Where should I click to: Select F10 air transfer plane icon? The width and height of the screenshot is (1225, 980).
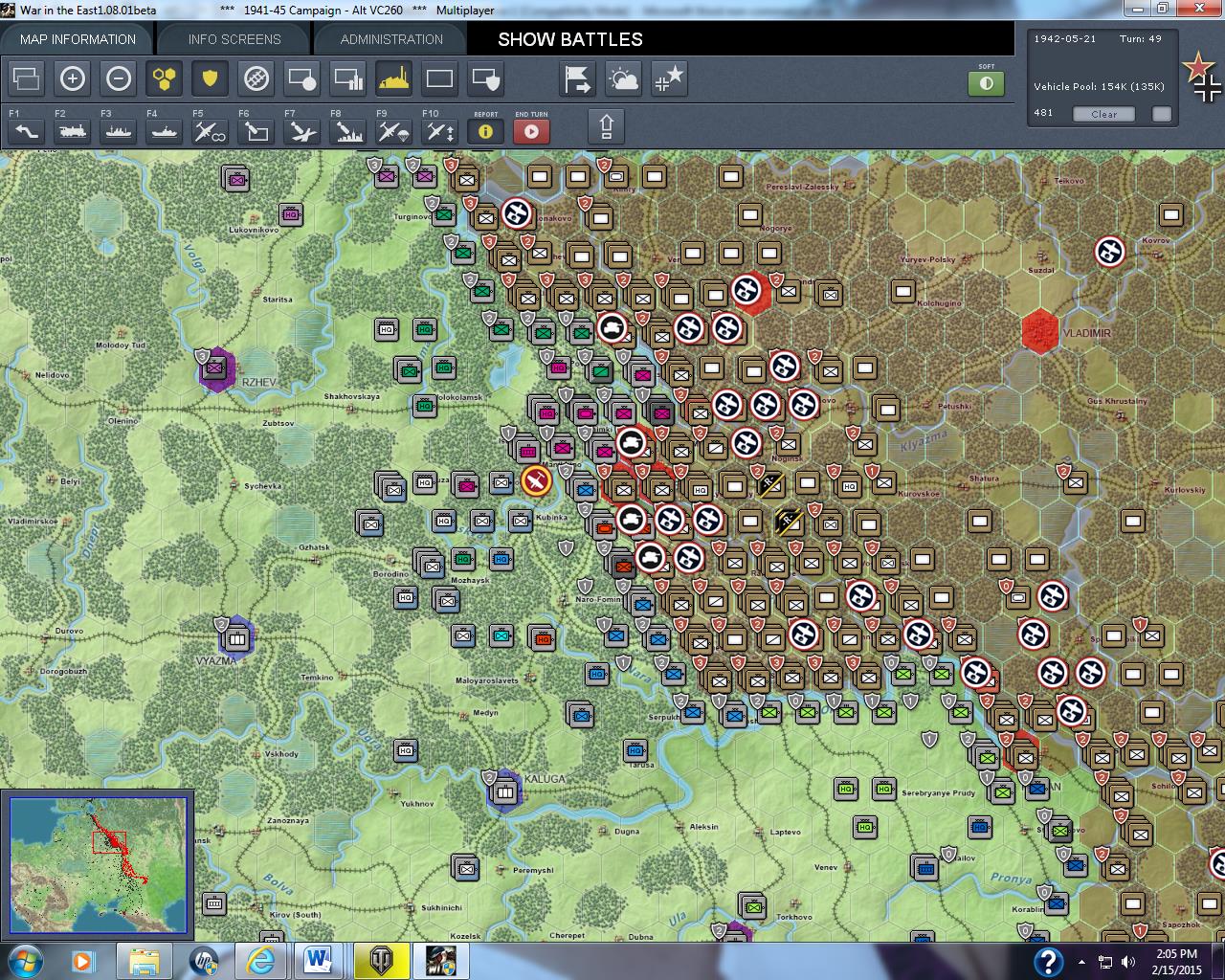coord(440,131)
